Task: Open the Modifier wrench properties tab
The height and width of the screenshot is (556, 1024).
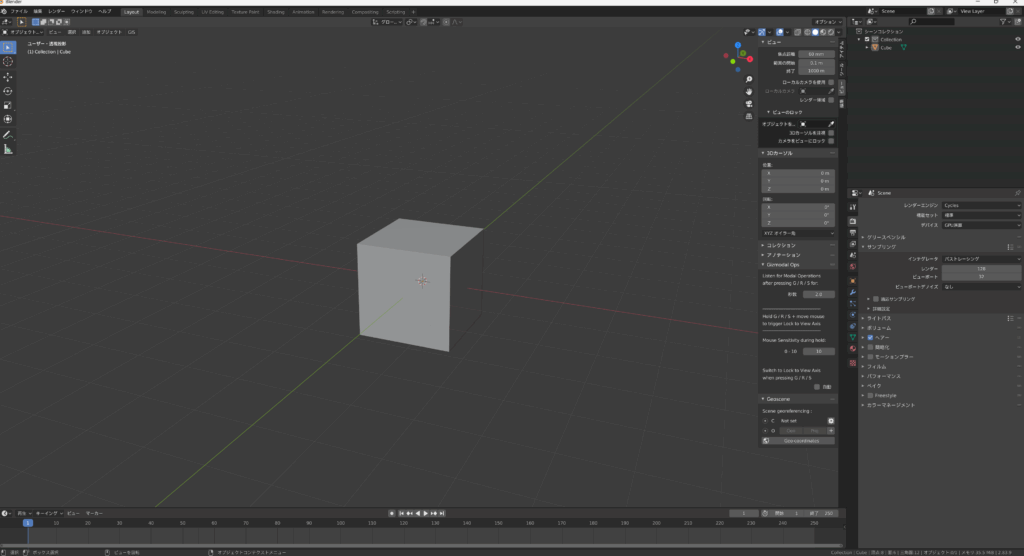Action: [852, 292]
